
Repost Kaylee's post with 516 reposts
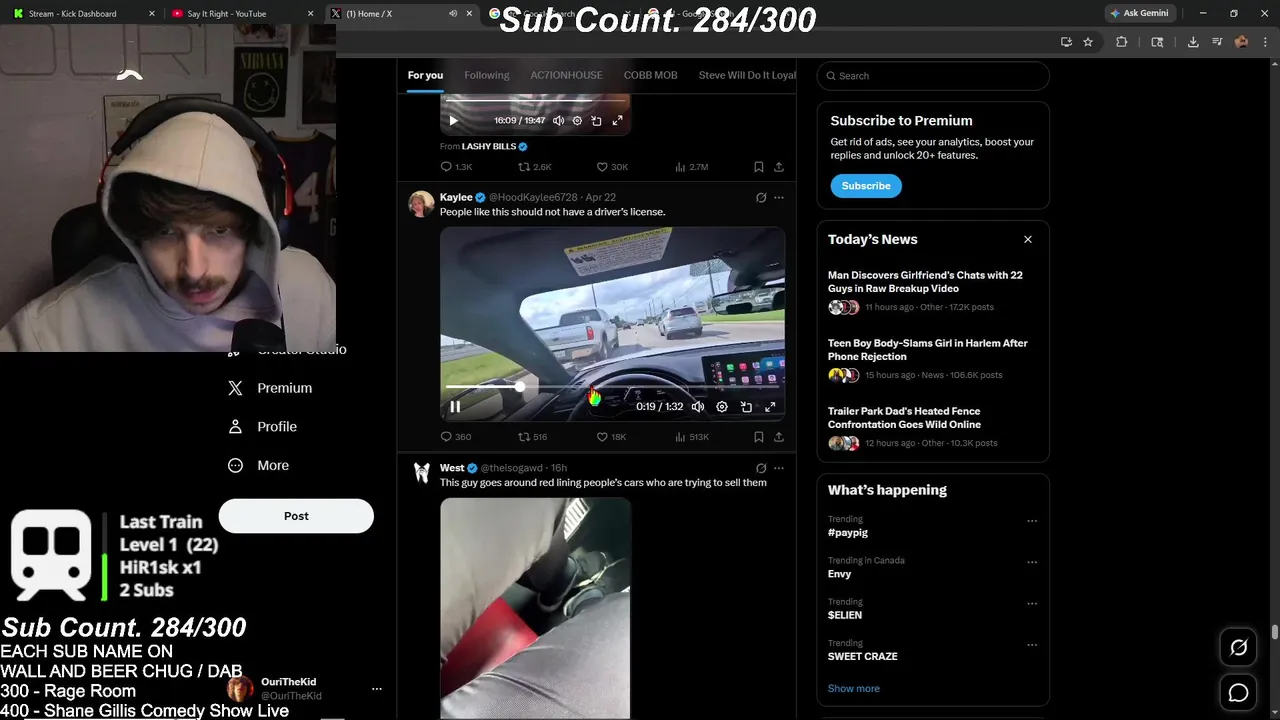pos(532,437)
